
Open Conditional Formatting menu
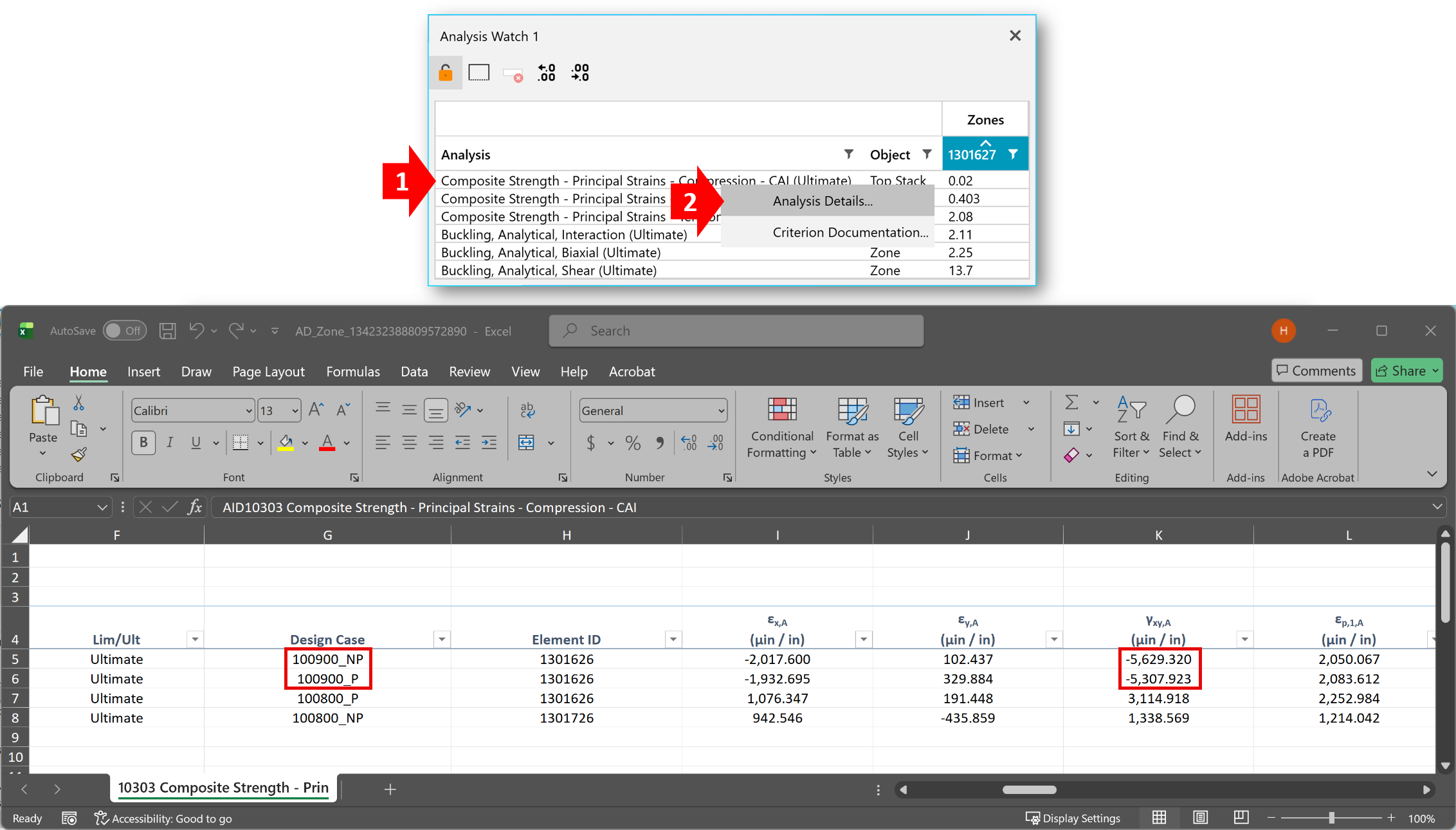pyautogui.click(x=782, y=427)
